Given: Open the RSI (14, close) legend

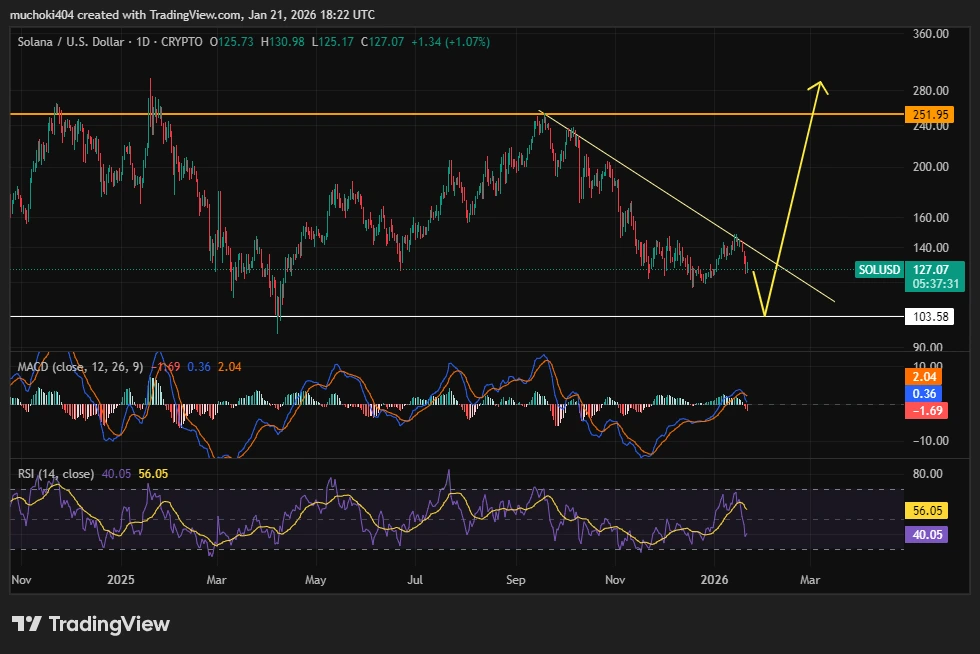Looking at the screenshot, I should click(55, 473).
